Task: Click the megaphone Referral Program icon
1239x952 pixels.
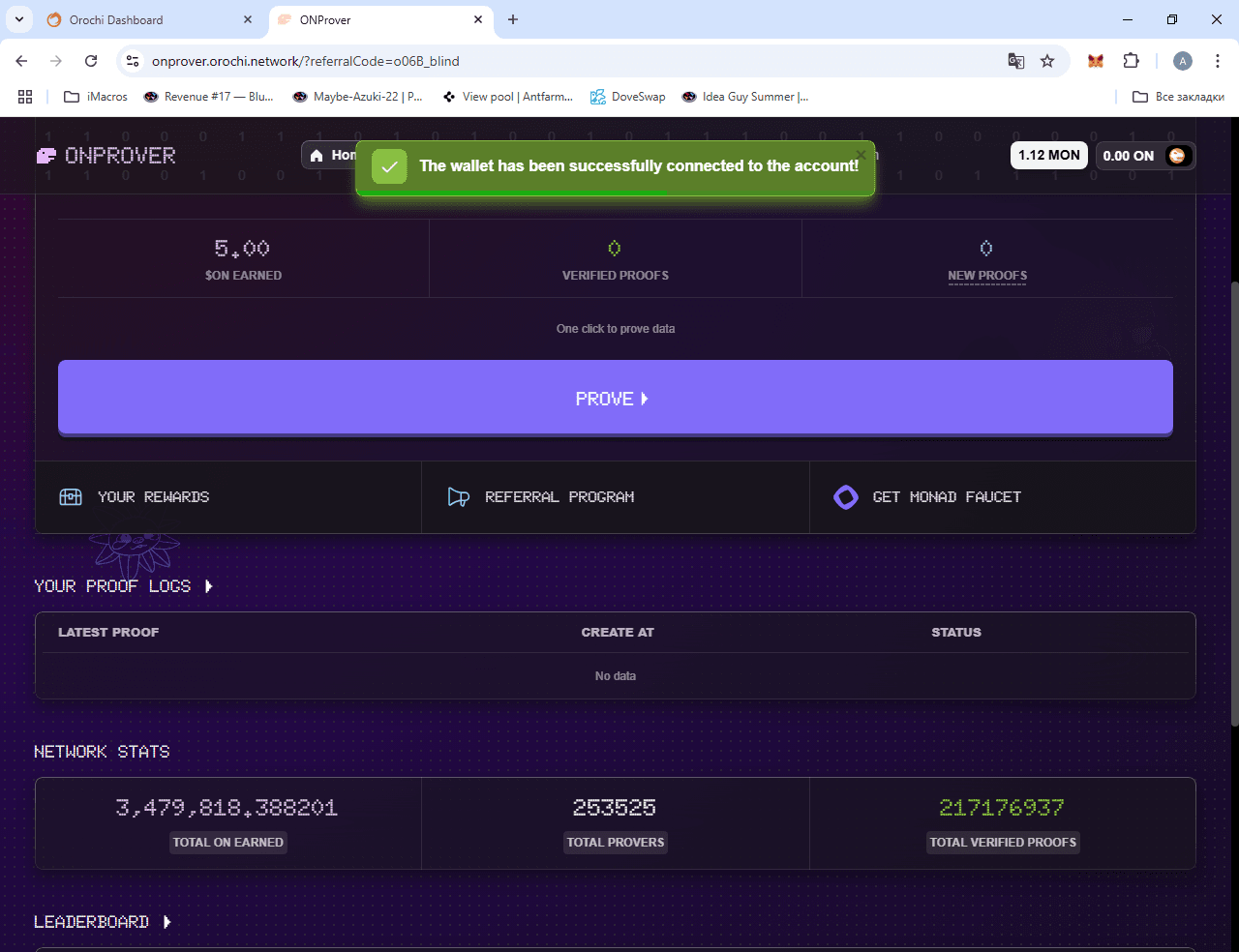Action: tap(459, 497)
